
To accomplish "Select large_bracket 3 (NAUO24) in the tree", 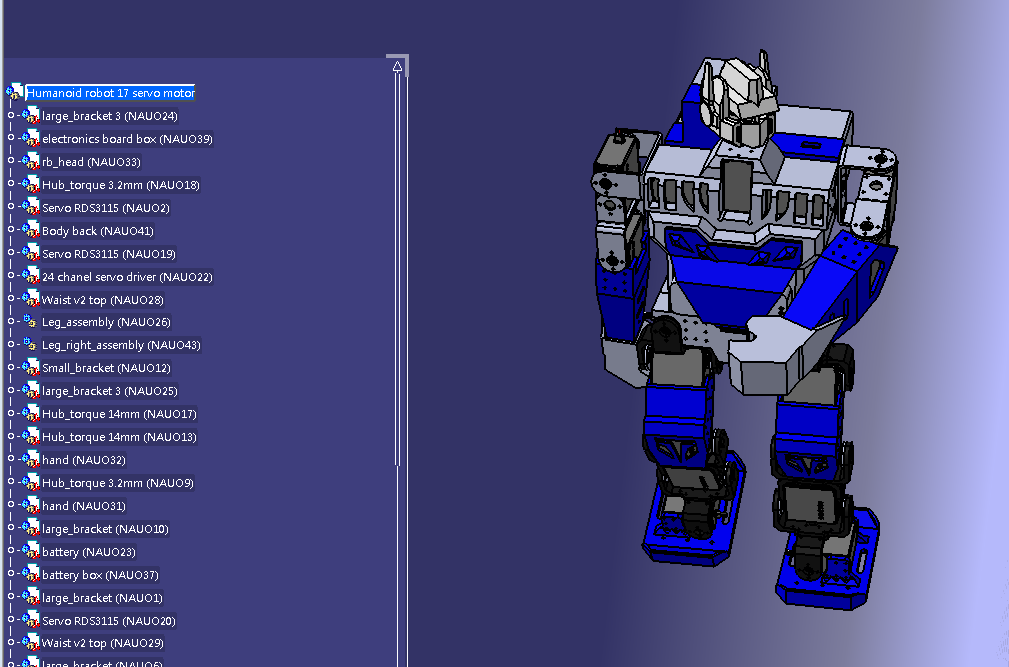I will 109,116.
